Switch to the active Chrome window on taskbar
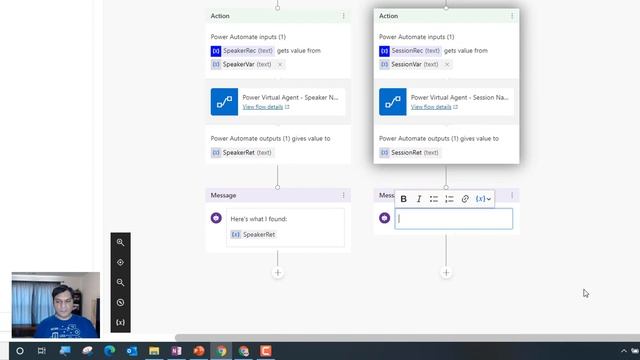This screenshot has height=360, width=640. click(221, 351)
